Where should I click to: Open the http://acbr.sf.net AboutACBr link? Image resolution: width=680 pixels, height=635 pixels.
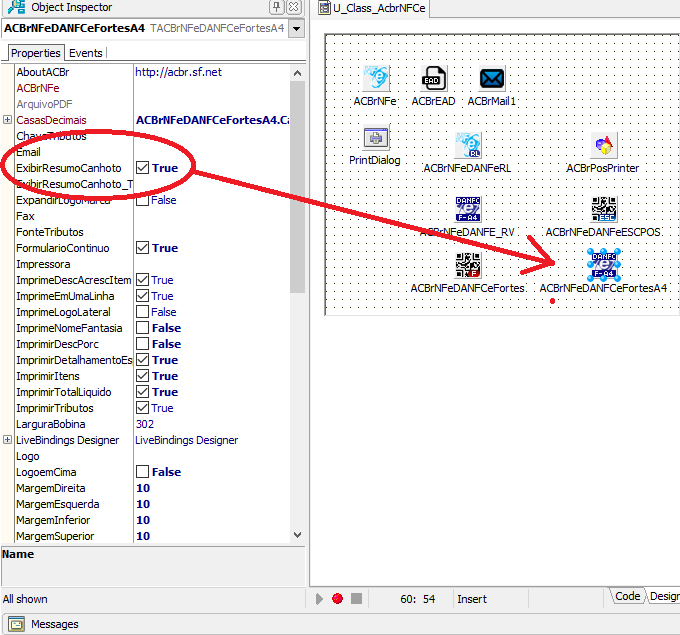178,72
